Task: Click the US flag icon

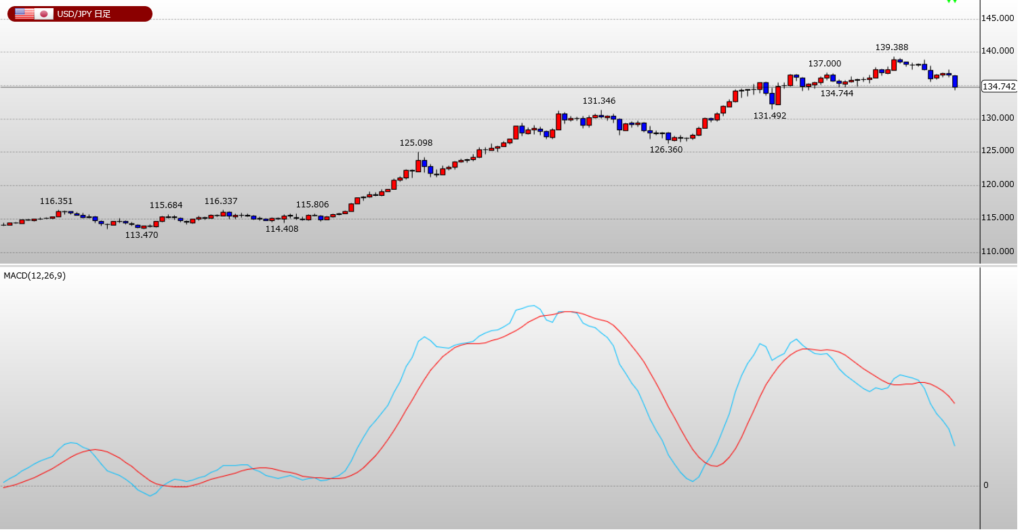Action: 24,14
